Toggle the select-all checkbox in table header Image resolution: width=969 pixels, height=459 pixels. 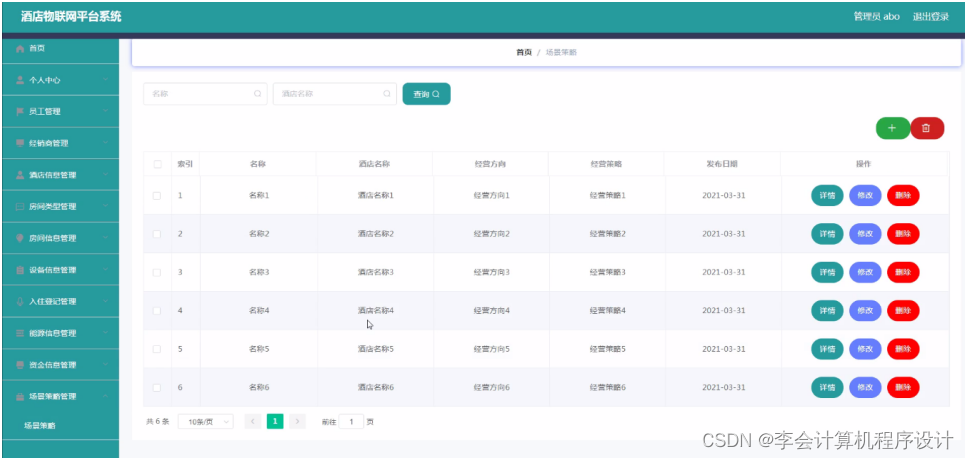[x=157, y=164]
